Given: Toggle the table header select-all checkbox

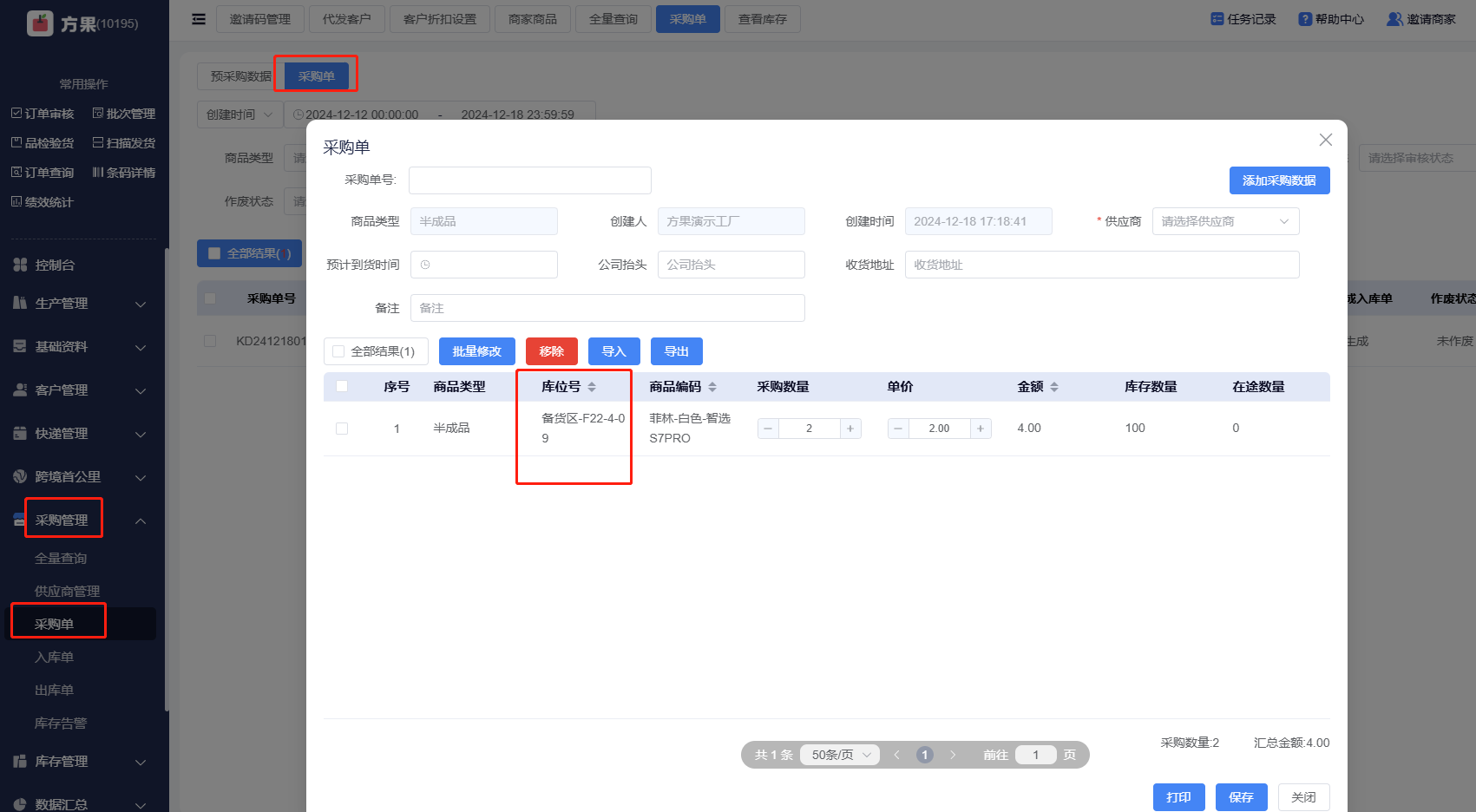Looking at the screenshot, I should 342,387.
